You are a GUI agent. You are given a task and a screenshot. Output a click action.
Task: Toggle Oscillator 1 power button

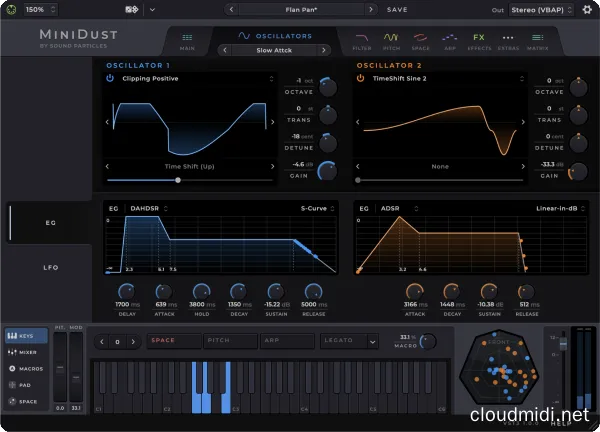[110, 78]
